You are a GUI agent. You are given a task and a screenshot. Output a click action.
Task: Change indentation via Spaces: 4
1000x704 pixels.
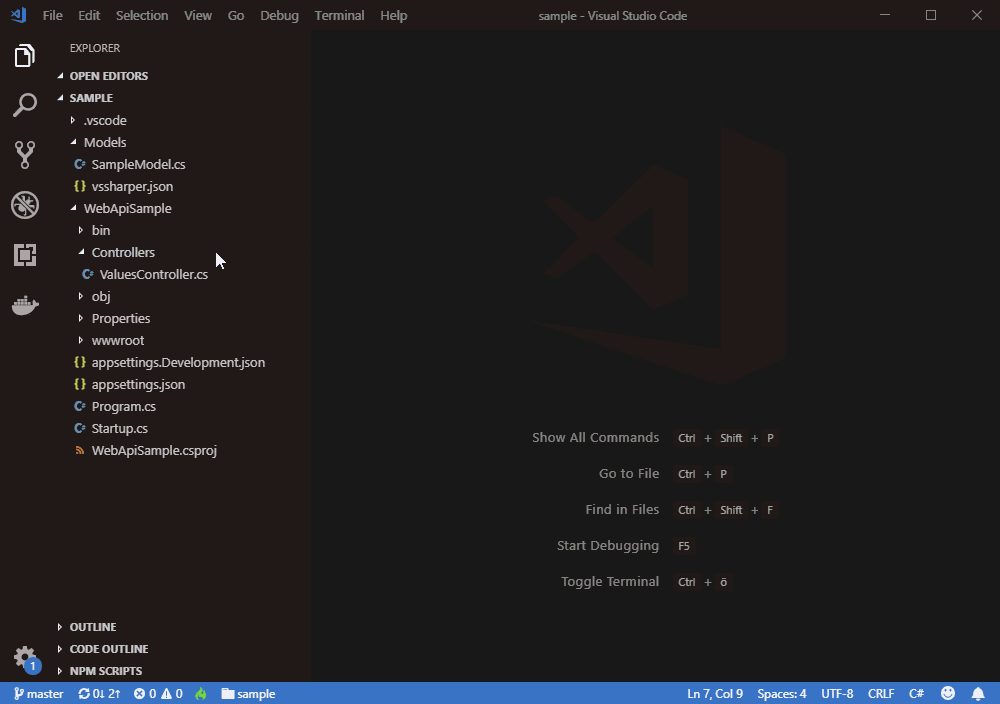(781, 694)
